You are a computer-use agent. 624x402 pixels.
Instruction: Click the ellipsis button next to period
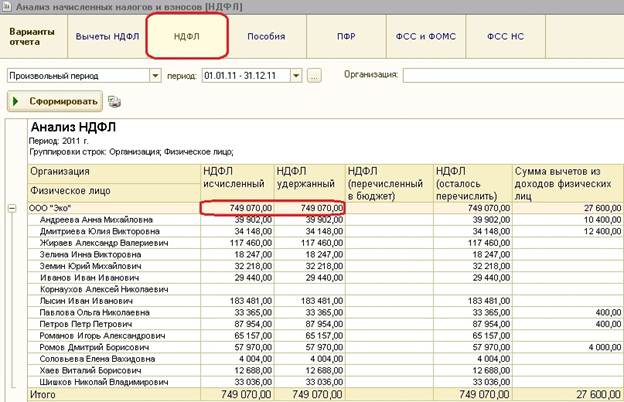coord(314,75)
